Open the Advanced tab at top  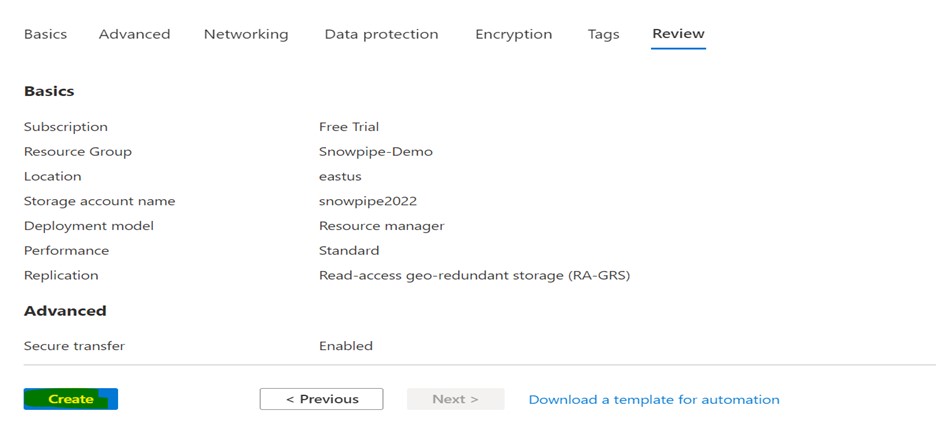click(x=134, y=34)
